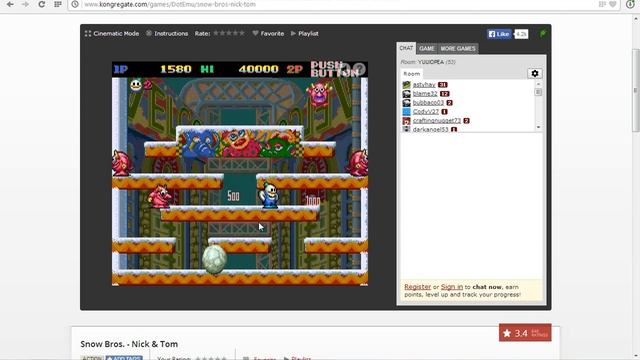Switch to the GAME tab
Screen dimensions: 640x360
click(x=427, y=49)
